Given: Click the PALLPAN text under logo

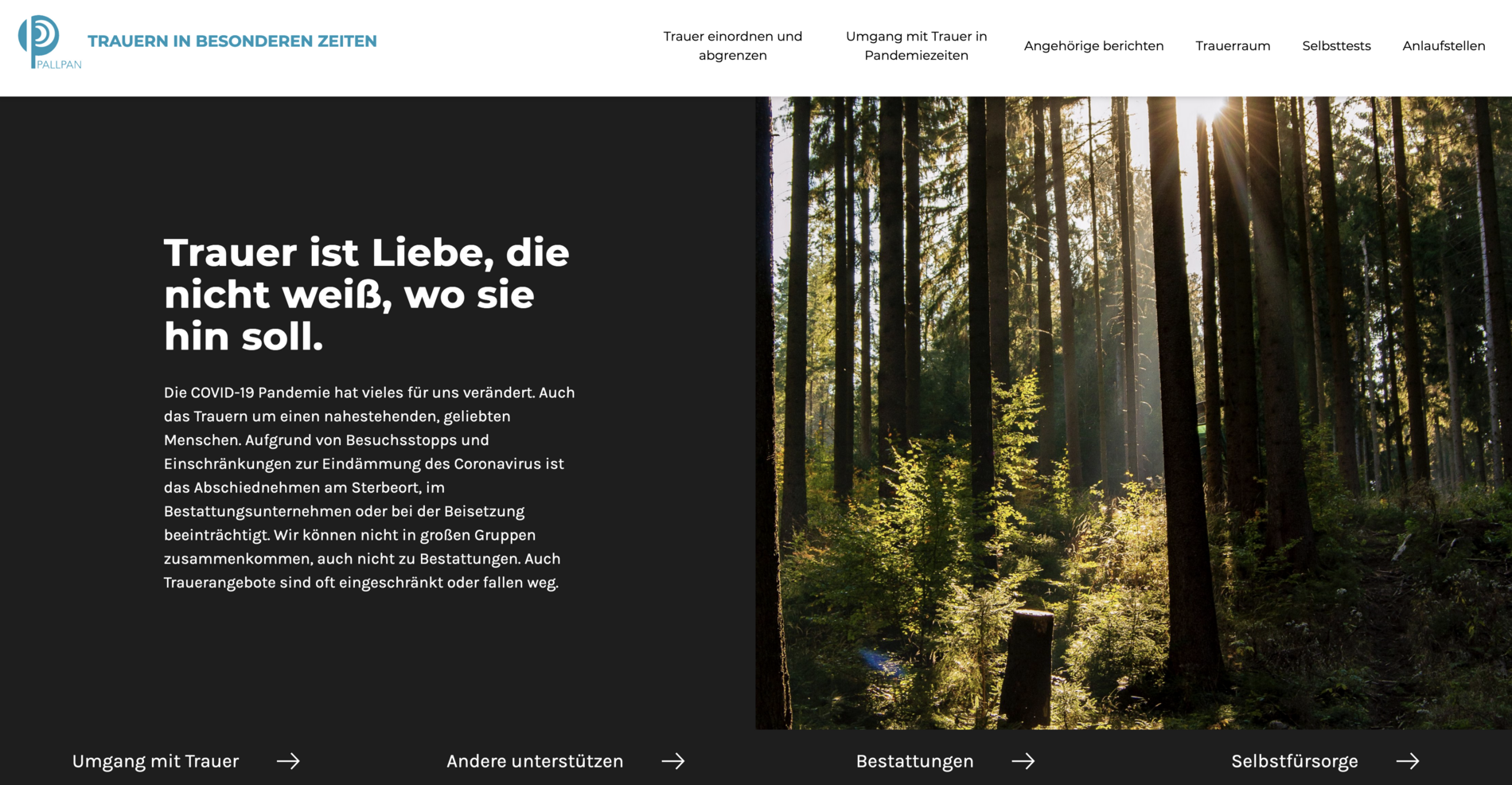Looking at the screenshot, I should pos(59,64).
